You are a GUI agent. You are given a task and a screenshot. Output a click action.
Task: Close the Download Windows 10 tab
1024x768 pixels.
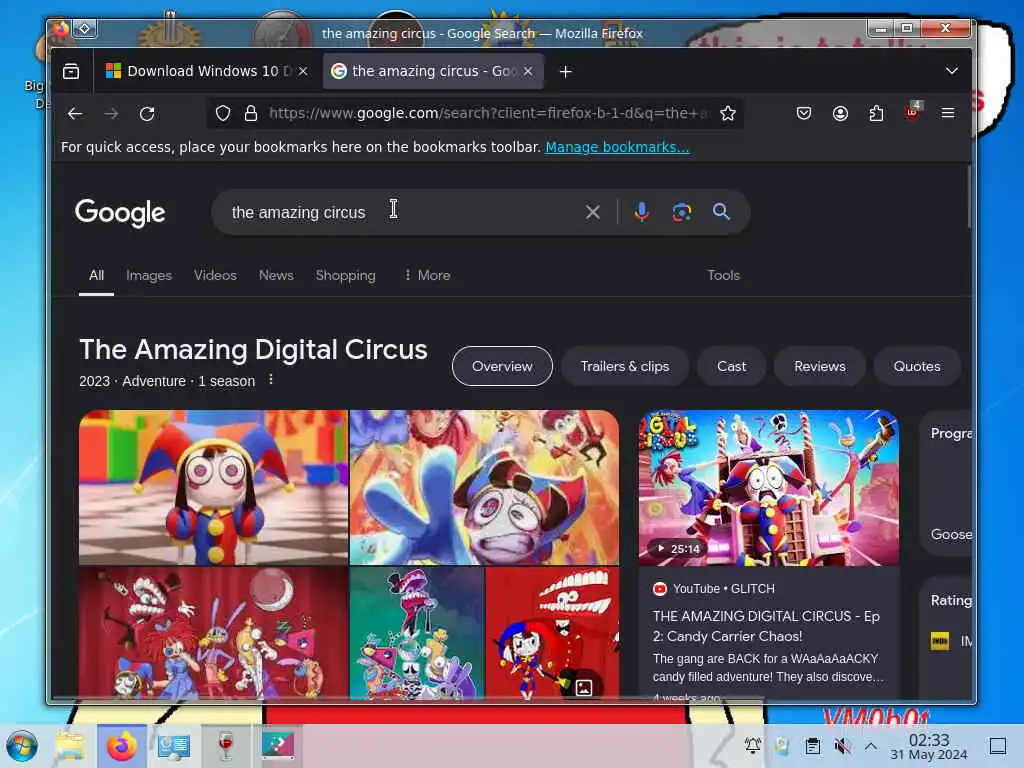303,71
